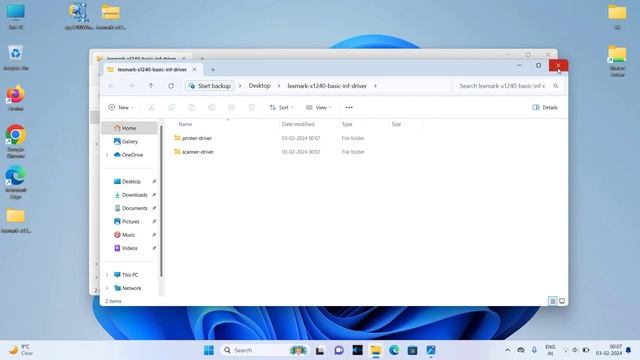Open the taskbar clock and date
The image size is (640, 360).
click(609, 350)
